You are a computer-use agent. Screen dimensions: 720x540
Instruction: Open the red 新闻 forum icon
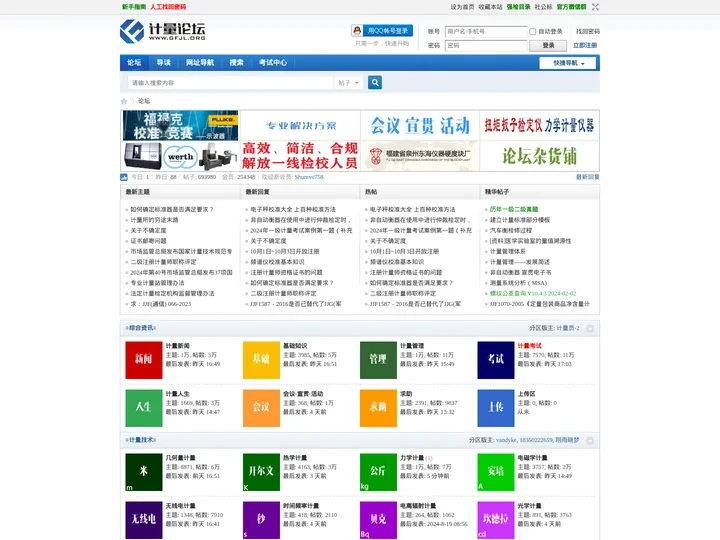click(x=144, y=360)
